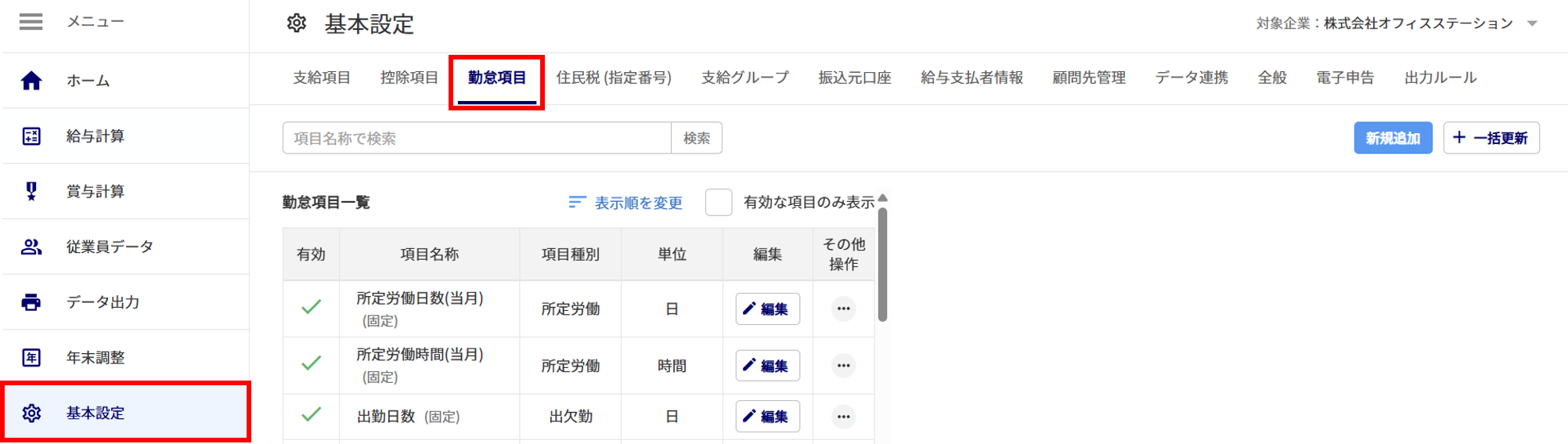
Task: Click the gear icon beside 基本設定 title
Action: (297, 23)
